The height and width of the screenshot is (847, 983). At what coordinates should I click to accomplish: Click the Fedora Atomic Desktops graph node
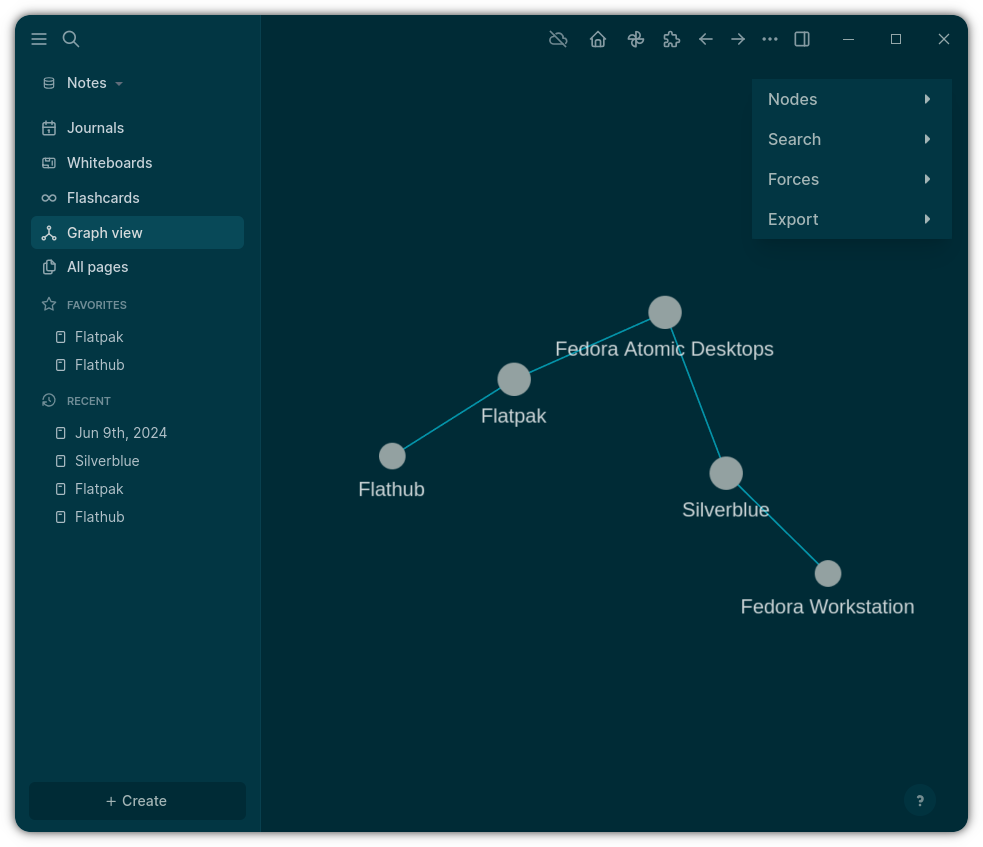point(665,312)
